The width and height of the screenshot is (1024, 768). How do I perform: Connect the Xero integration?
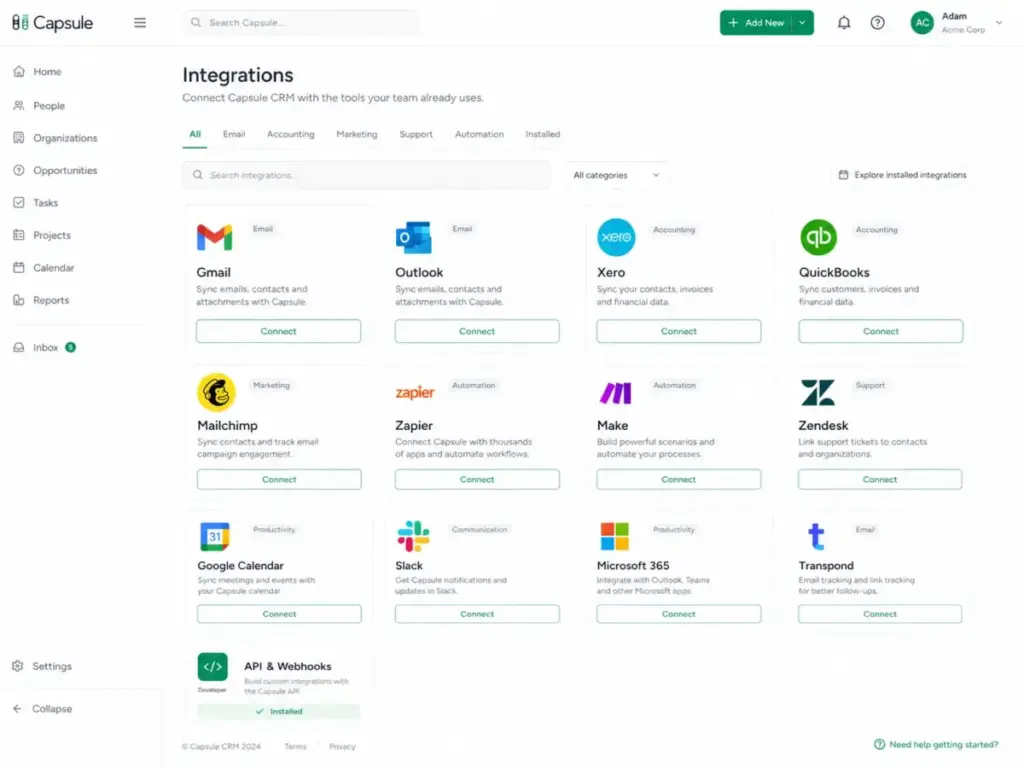(679, 331)
